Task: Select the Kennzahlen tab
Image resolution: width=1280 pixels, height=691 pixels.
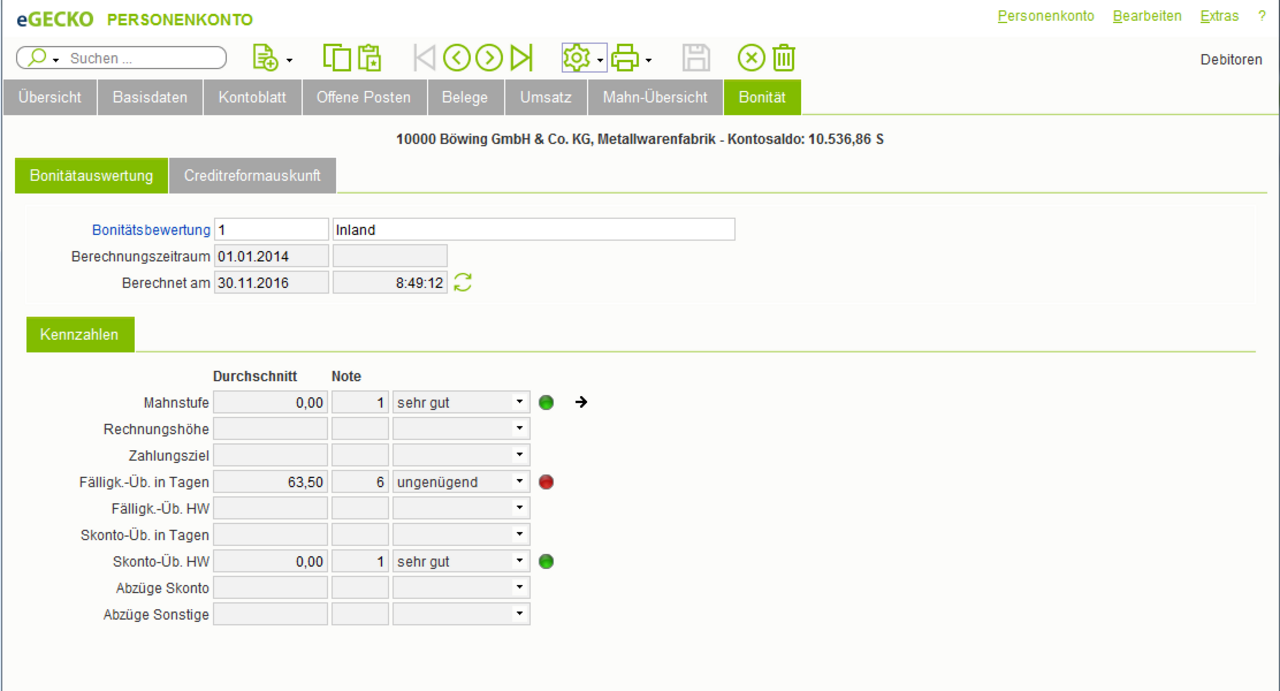Action: tap(80, 334)
